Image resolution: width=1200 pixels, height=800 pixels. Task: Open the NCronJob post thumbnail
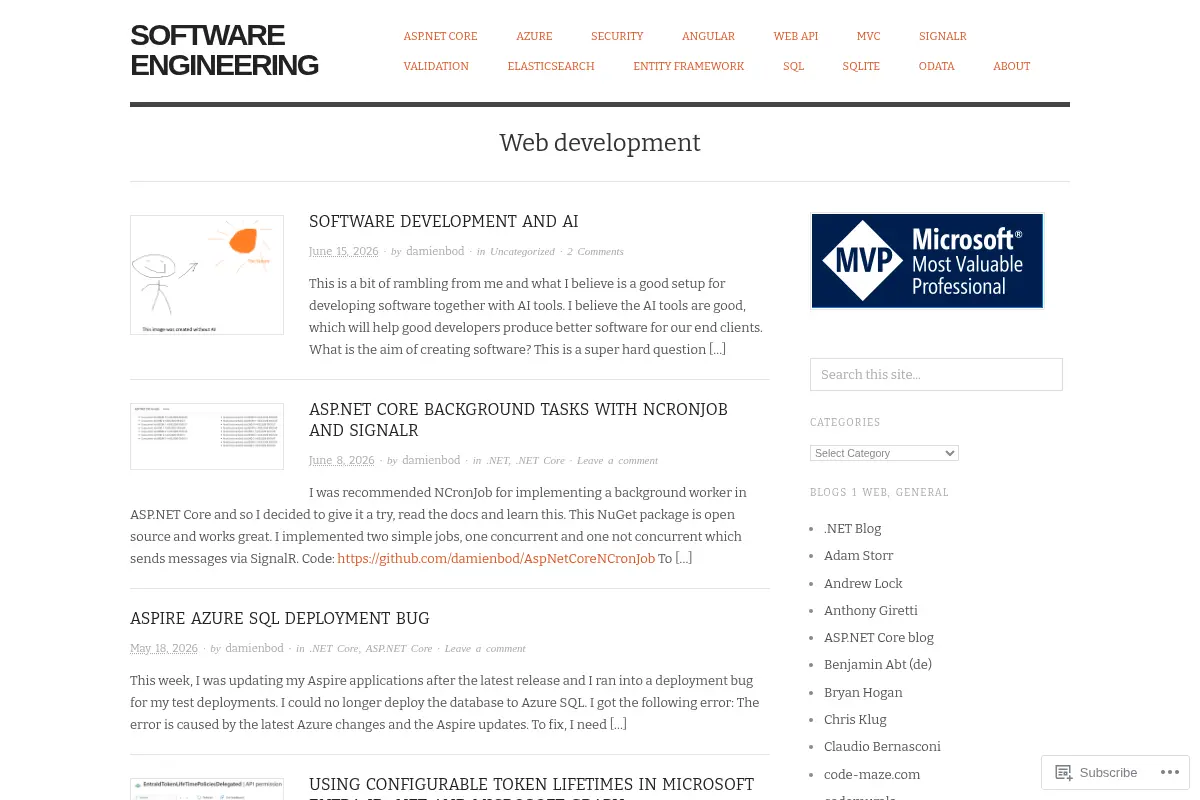207,436
